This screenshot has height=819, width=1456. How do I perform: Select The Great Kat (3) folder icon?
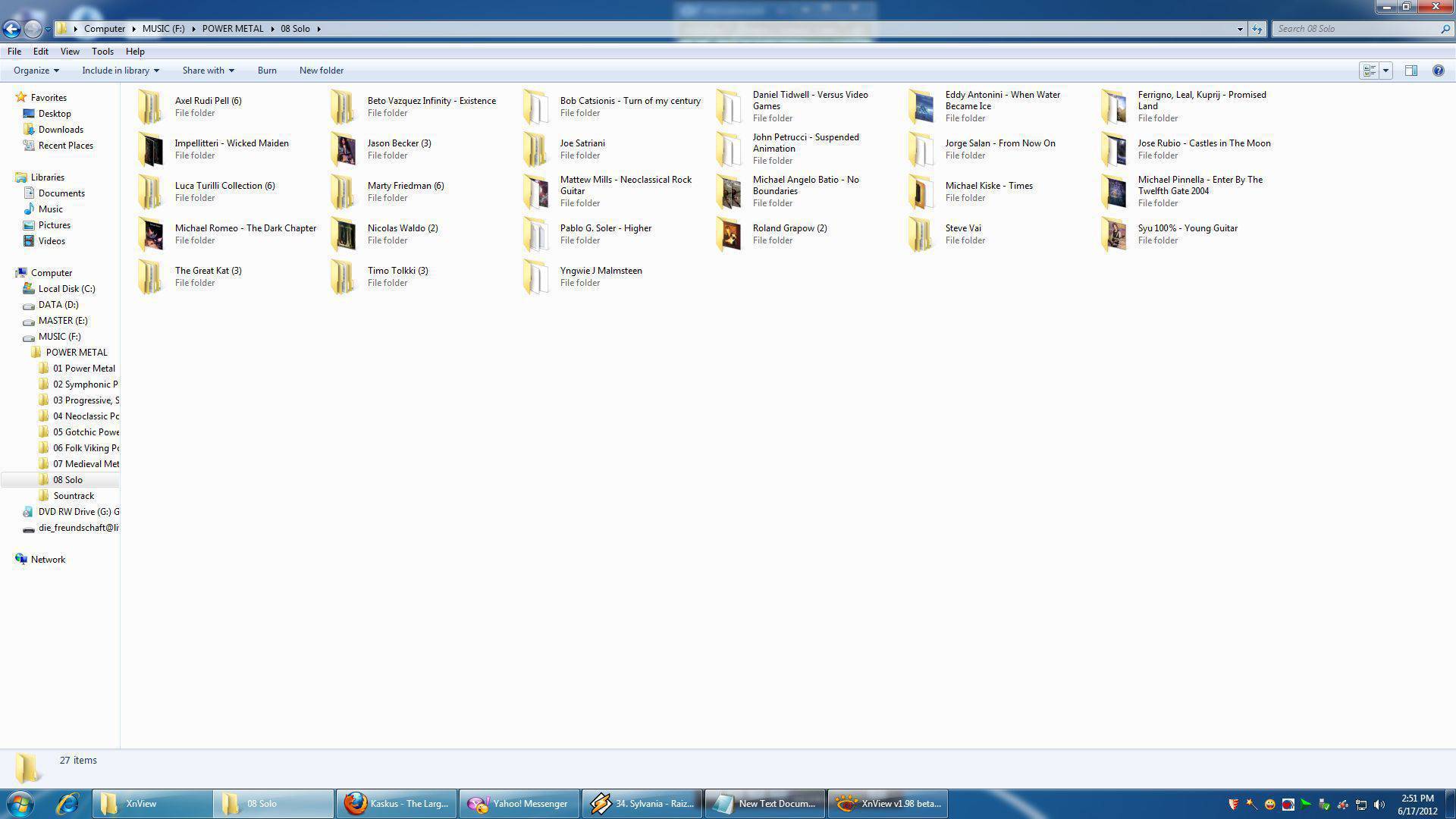[x=150, y=277]
